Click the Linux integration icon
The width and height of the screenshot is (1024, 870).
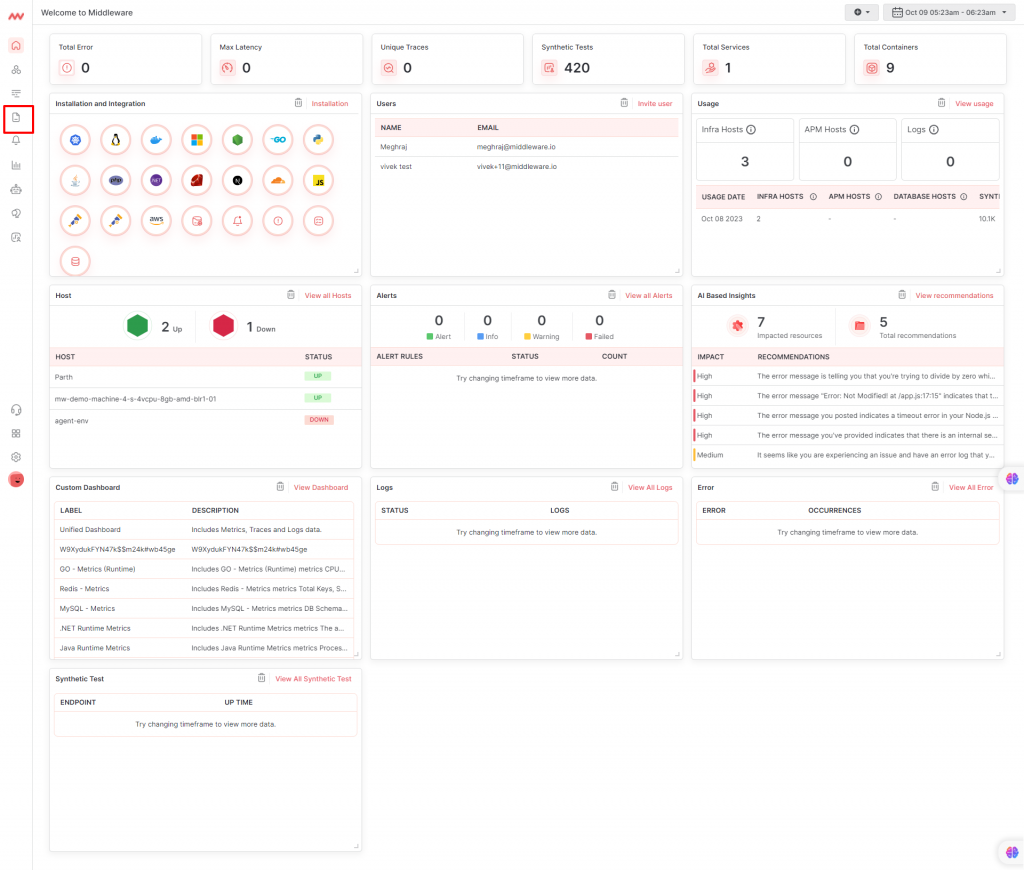tap(116, 140)
